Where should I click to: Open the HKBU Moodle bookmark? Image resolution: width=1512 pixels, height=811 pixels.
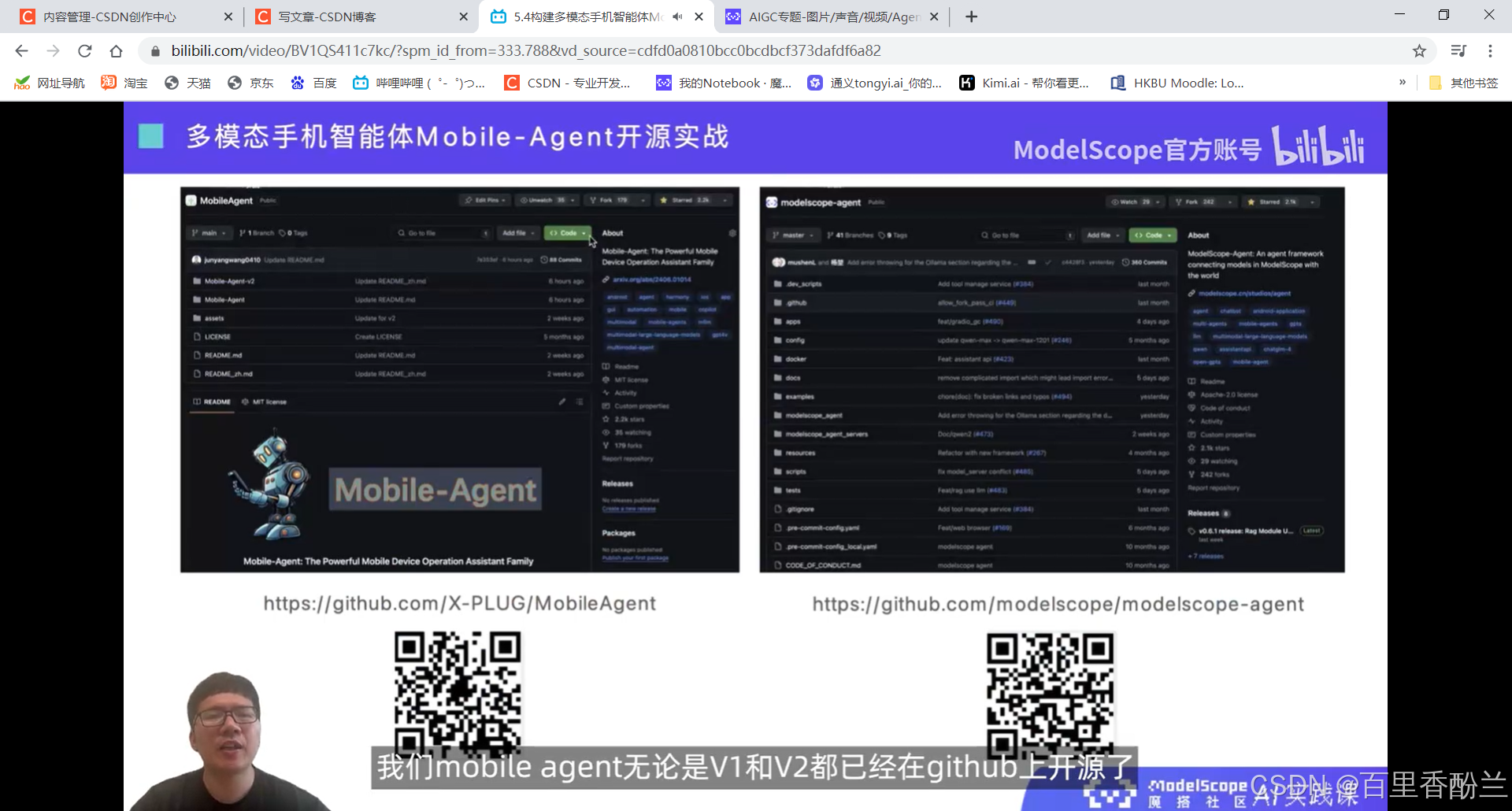pyautogui.click(x=1177, y=83)
